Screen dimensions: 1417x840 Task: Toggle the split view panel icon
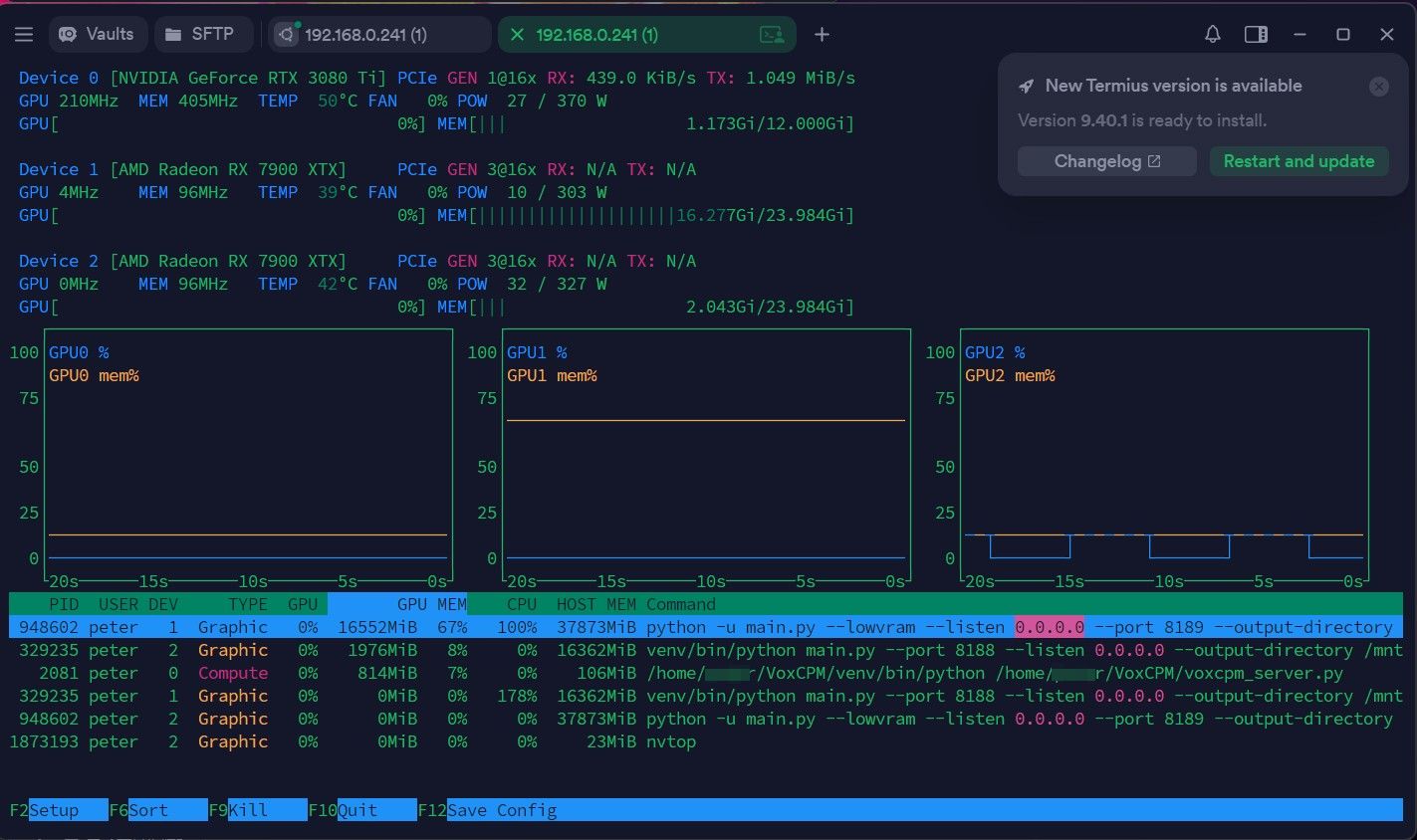(x=1256, y=35)
